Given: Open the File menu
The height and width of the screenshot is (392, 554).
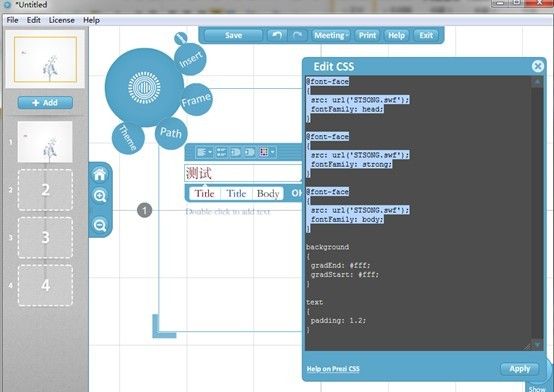Looking at the screenshot, I should (x=12, y=20).
